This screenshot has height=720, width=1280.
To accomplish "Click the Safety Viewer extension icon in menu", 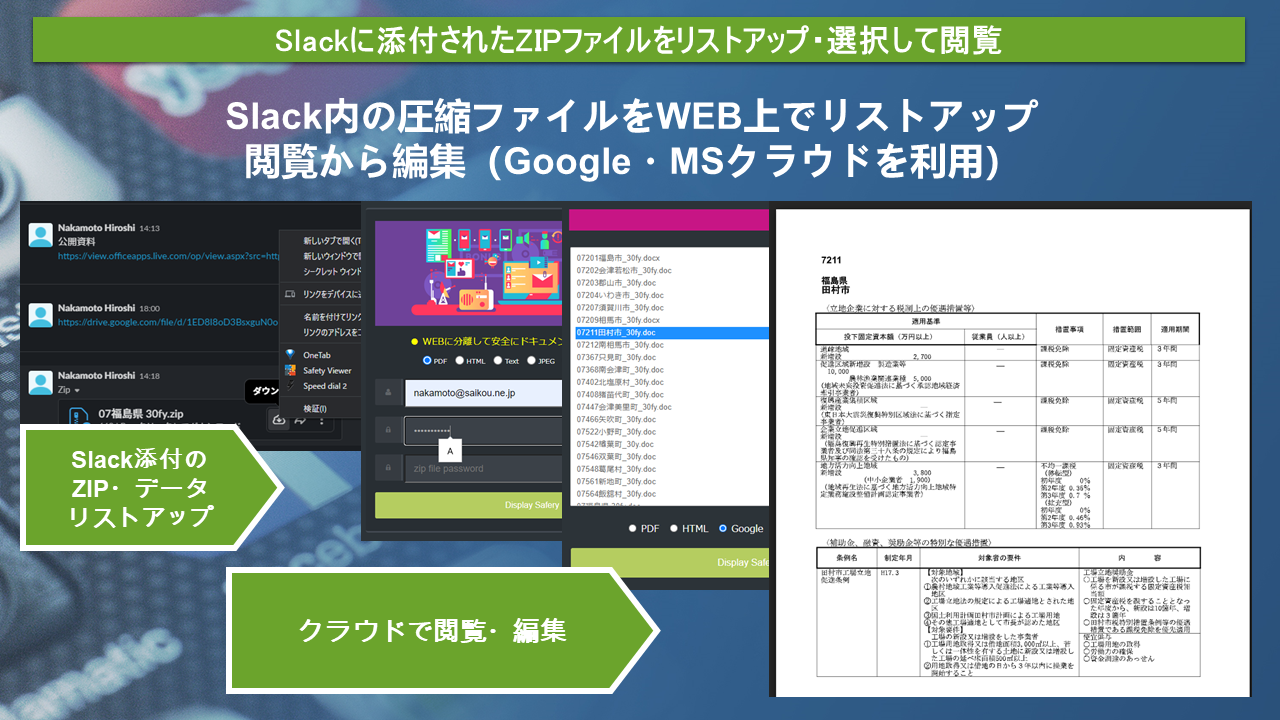I will 290,370.
